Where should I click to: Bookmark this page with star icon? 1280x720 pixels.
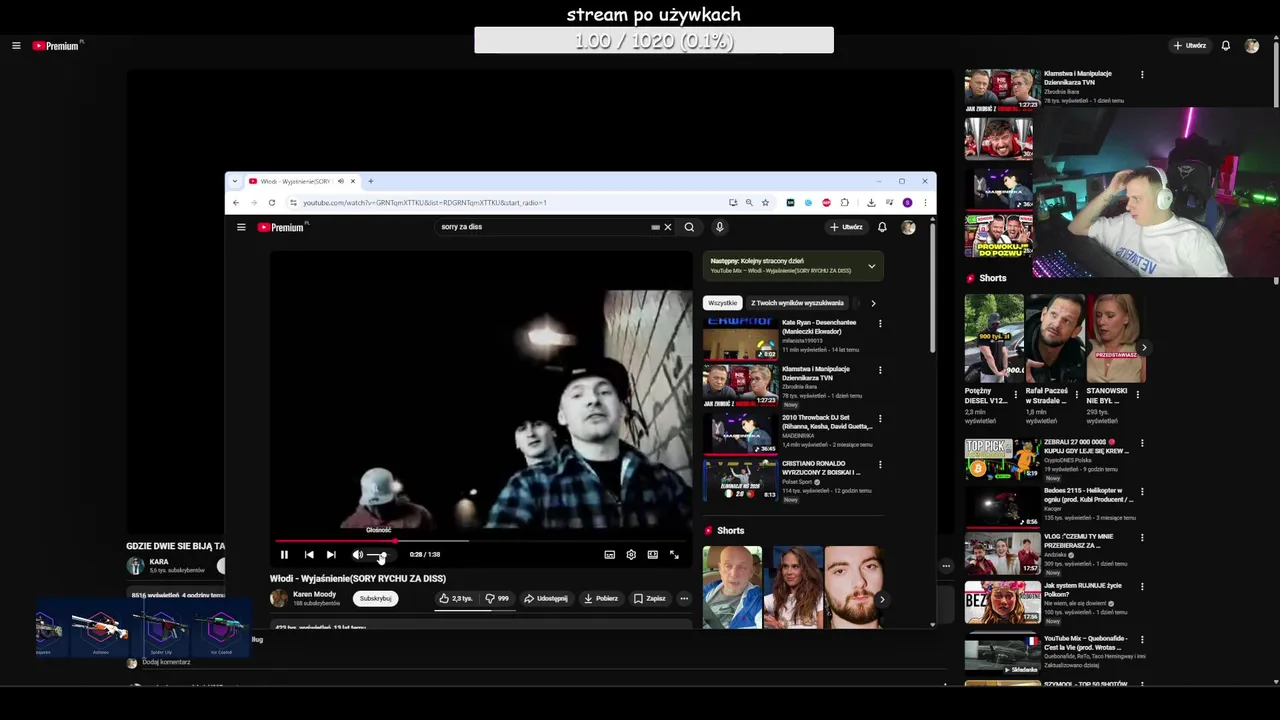click(x=765, y=202)
